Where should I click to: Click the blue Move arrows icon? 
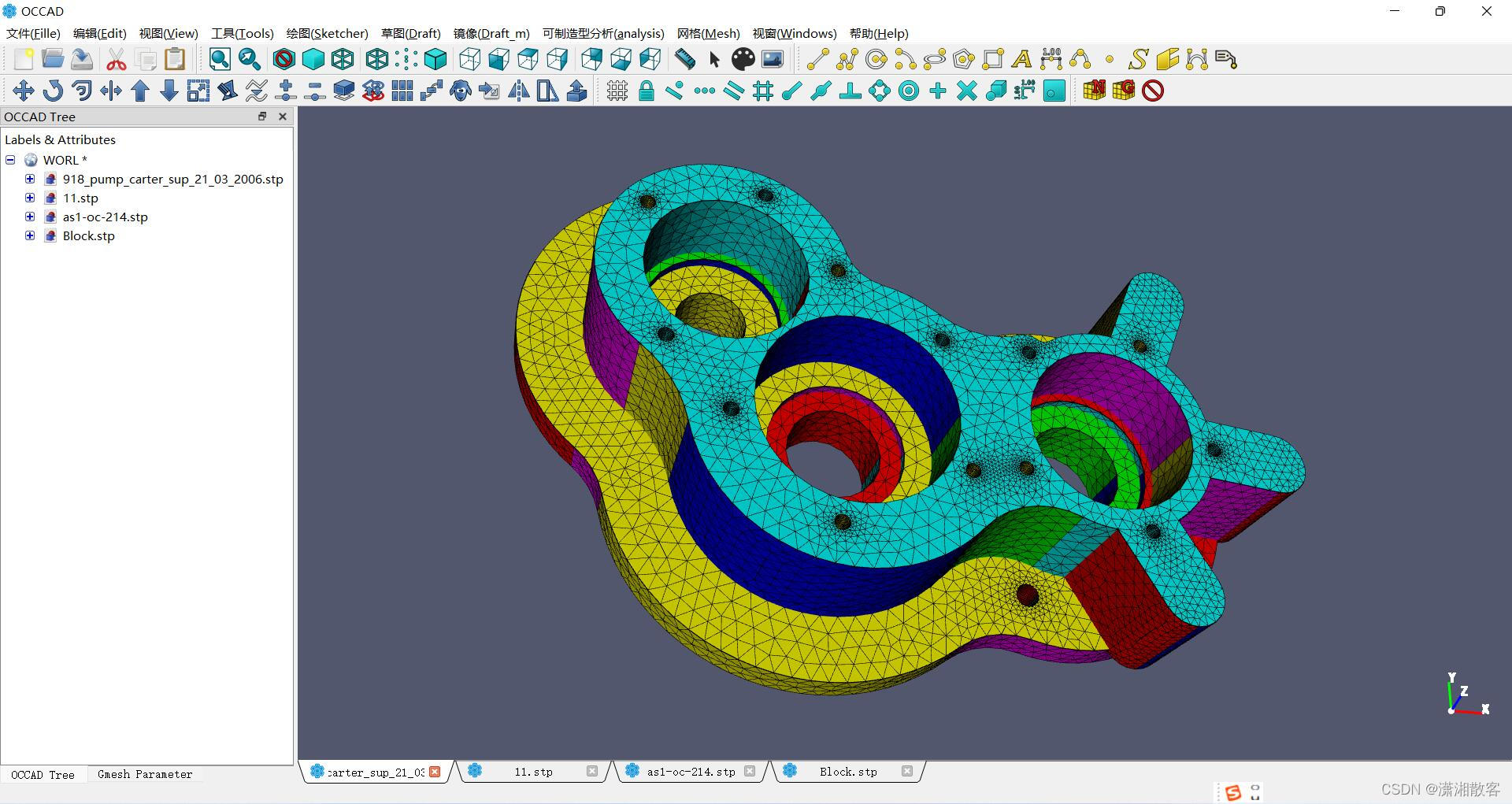point(23,91)
